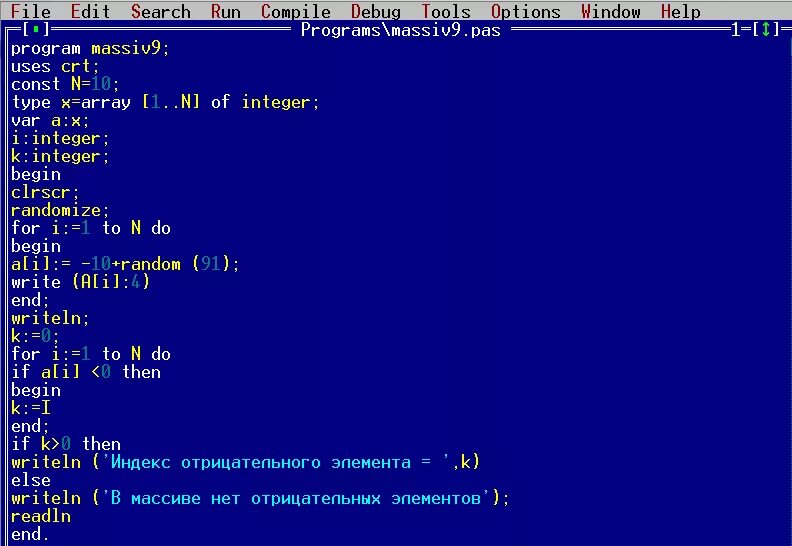Click the final readln statement

[x=40, y=516]
